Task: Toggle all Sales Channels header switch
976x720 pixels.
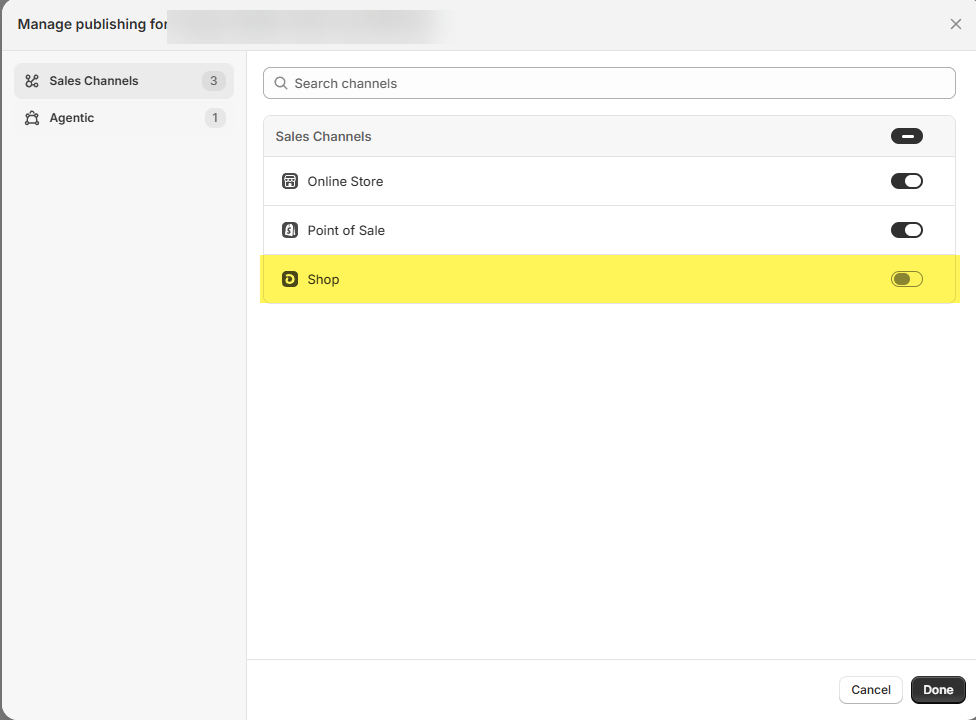Action: pyautogui.click(x=906, y=136)
